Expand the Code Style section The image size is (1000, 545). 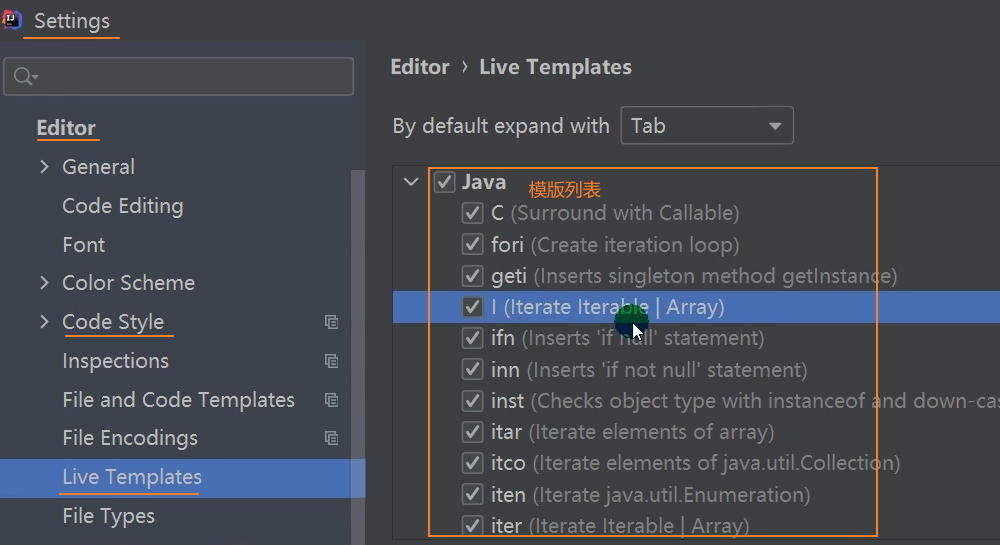[44, 322]
